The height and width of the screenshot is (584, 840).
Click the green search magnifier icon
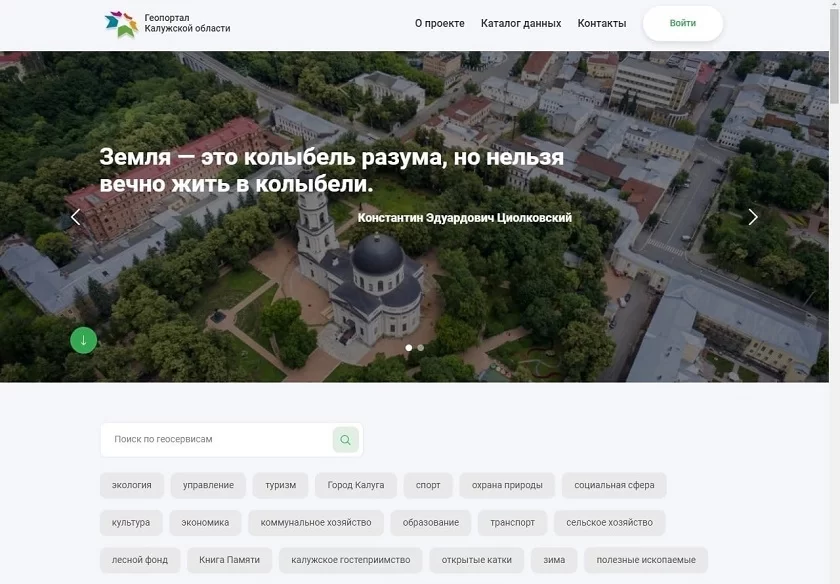(x=345, y=440)
